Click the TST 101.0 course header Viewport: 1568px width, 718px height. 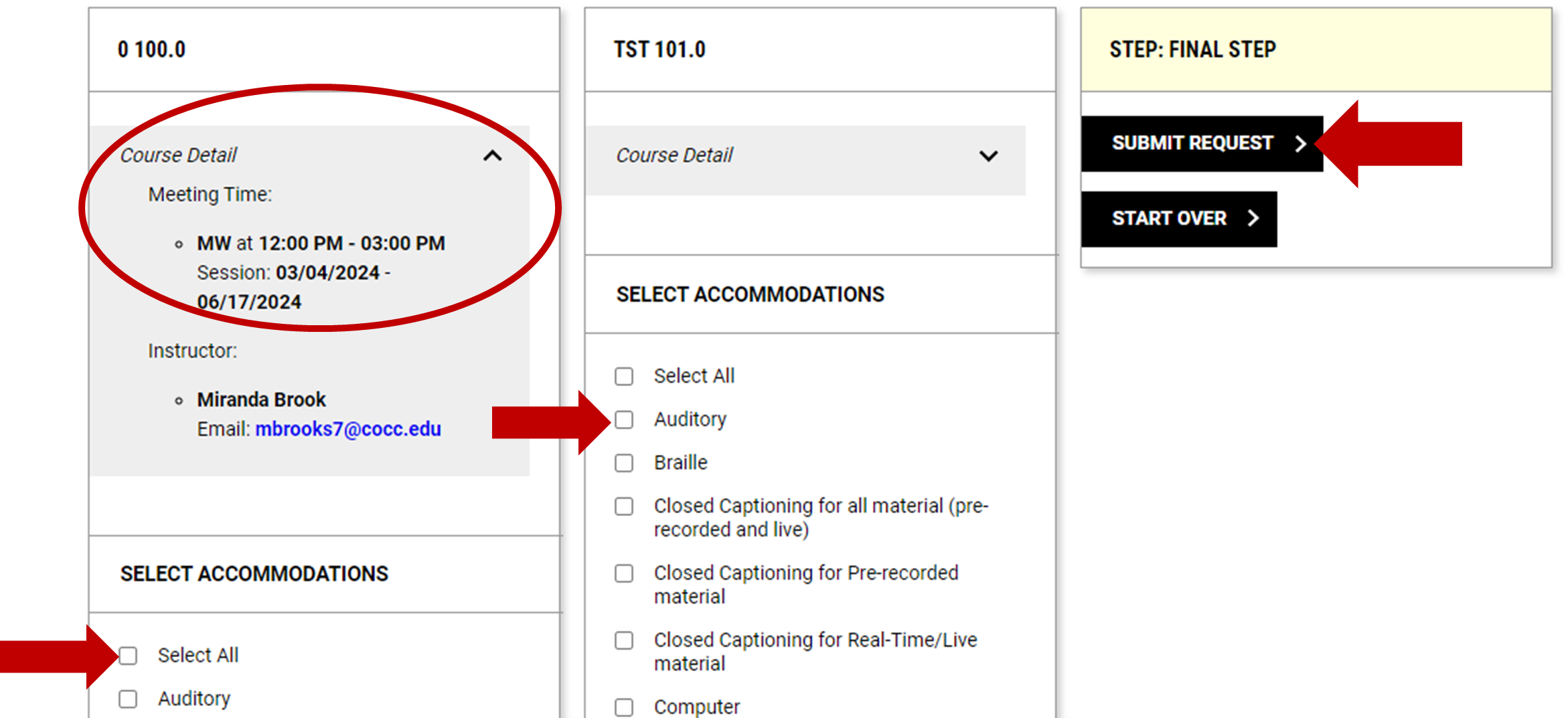coord(660,50)
